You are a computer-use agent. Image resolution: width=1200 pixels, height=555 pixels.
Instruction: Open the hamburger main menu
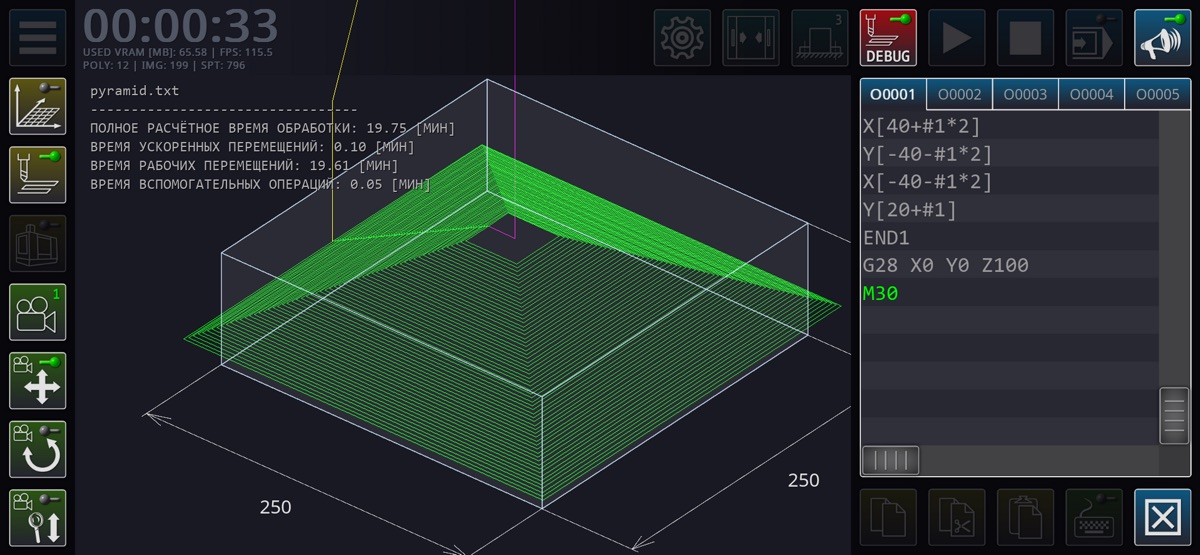tap(38, 38)
